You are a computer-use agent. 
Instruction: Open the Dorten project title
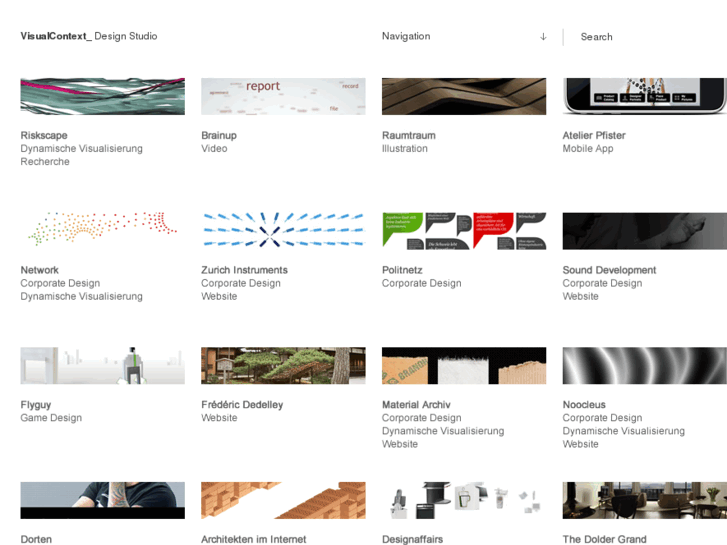[x=36, y=539]
